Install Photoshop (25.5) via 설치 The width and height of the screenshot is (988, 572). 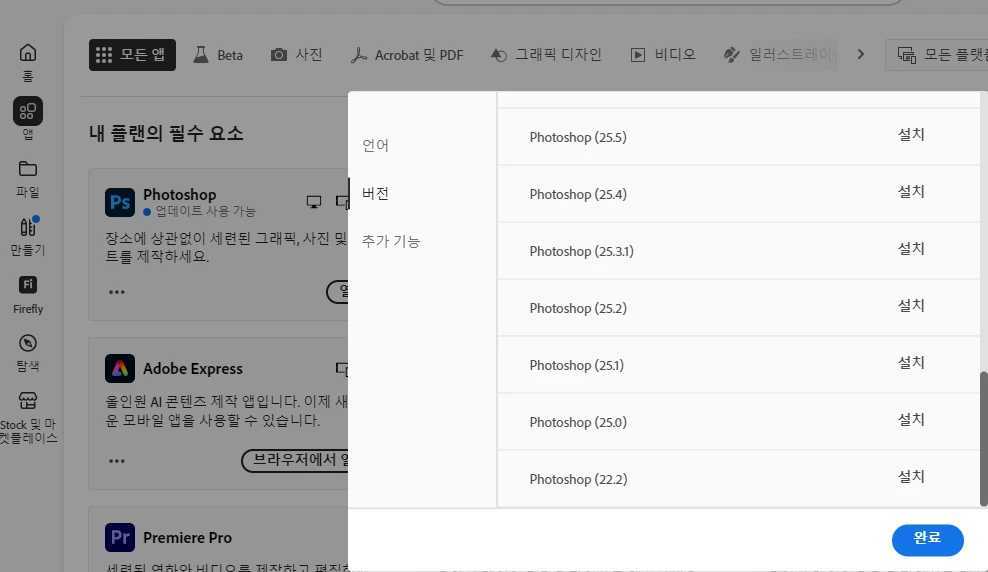[911, 135]
